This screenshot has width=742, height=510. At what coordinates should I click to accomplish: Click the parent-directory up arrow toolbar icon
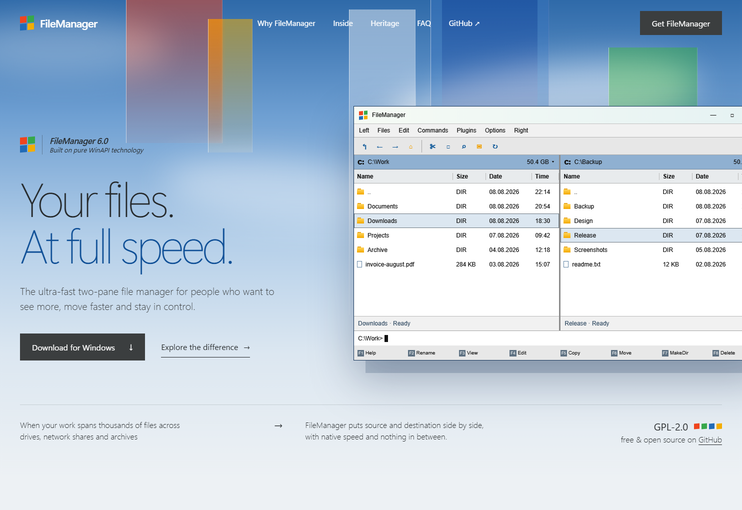[x=364, y=147]
